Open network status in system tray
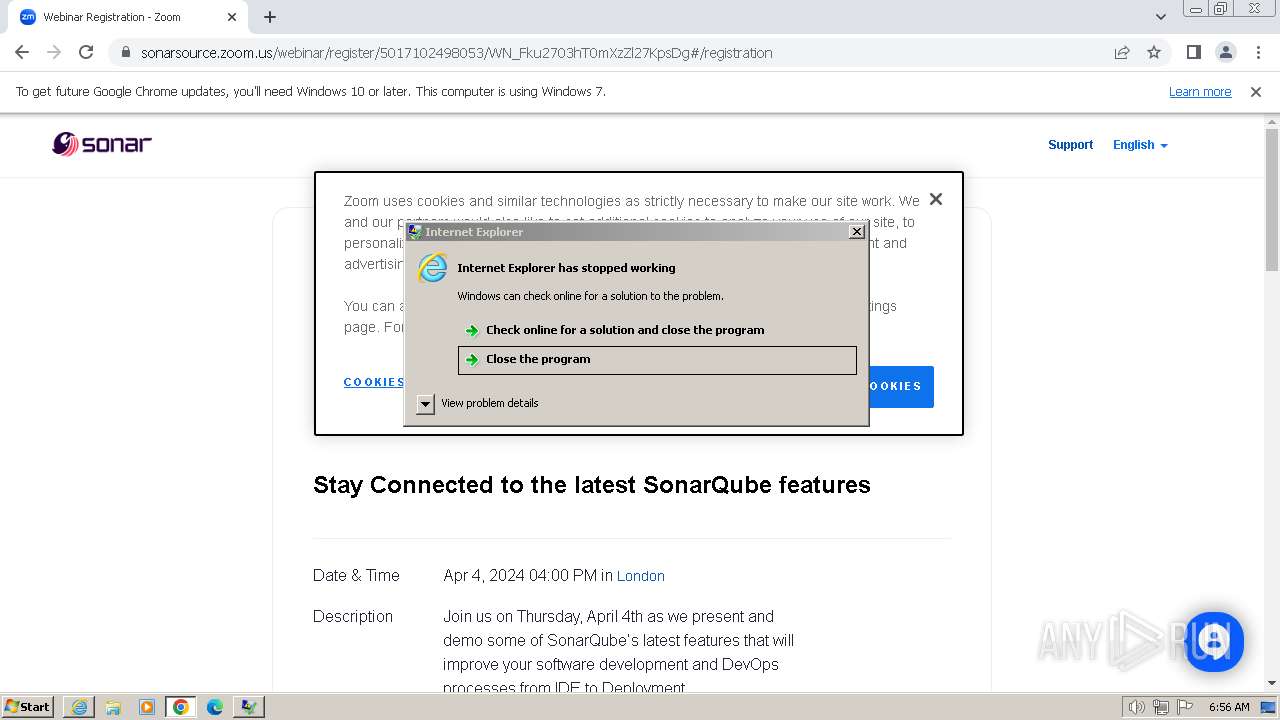The height and width of the screenshot is (720, 1280). pos(1161,707)
